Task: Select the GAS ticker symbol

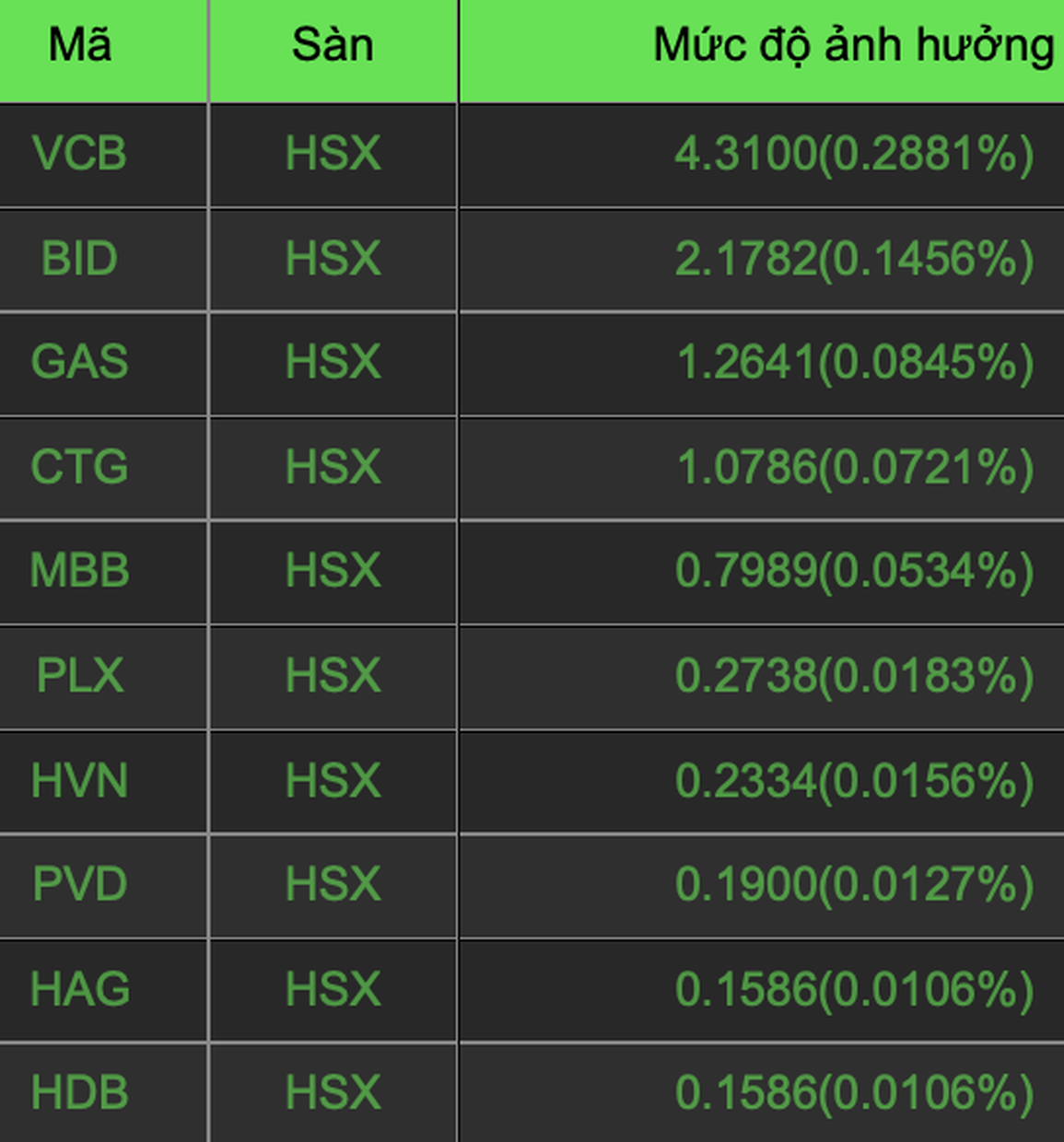Action: [x=79, y=362]
